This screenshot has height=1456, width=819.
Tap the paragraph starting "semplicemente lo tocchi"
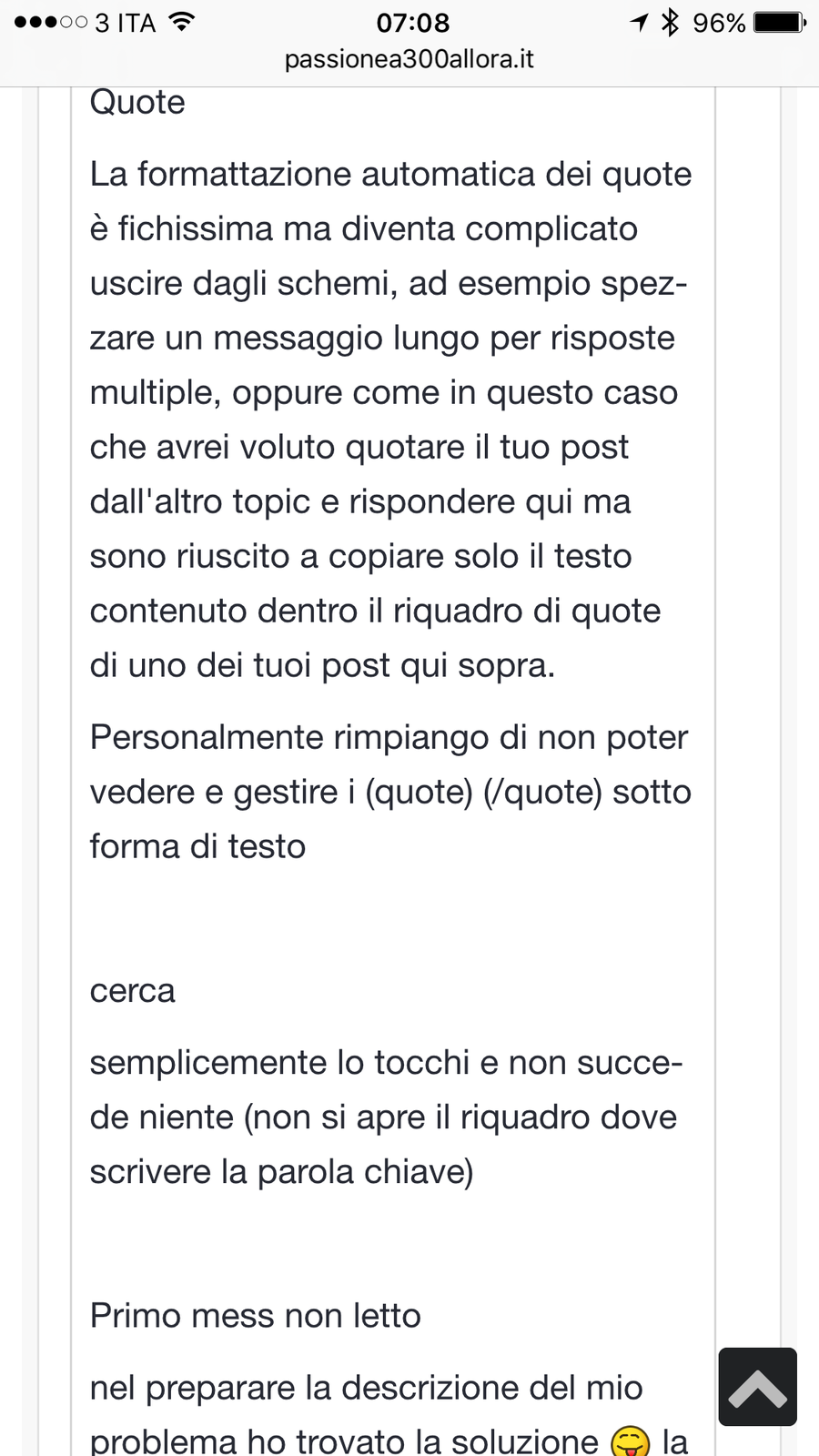click(x=386, y=1117)
